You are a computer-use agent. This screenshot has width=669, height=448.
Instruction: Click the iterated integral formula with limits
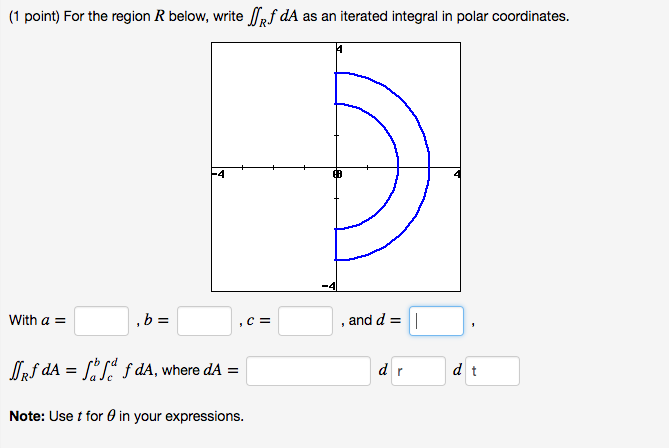[x=100, y=370]
